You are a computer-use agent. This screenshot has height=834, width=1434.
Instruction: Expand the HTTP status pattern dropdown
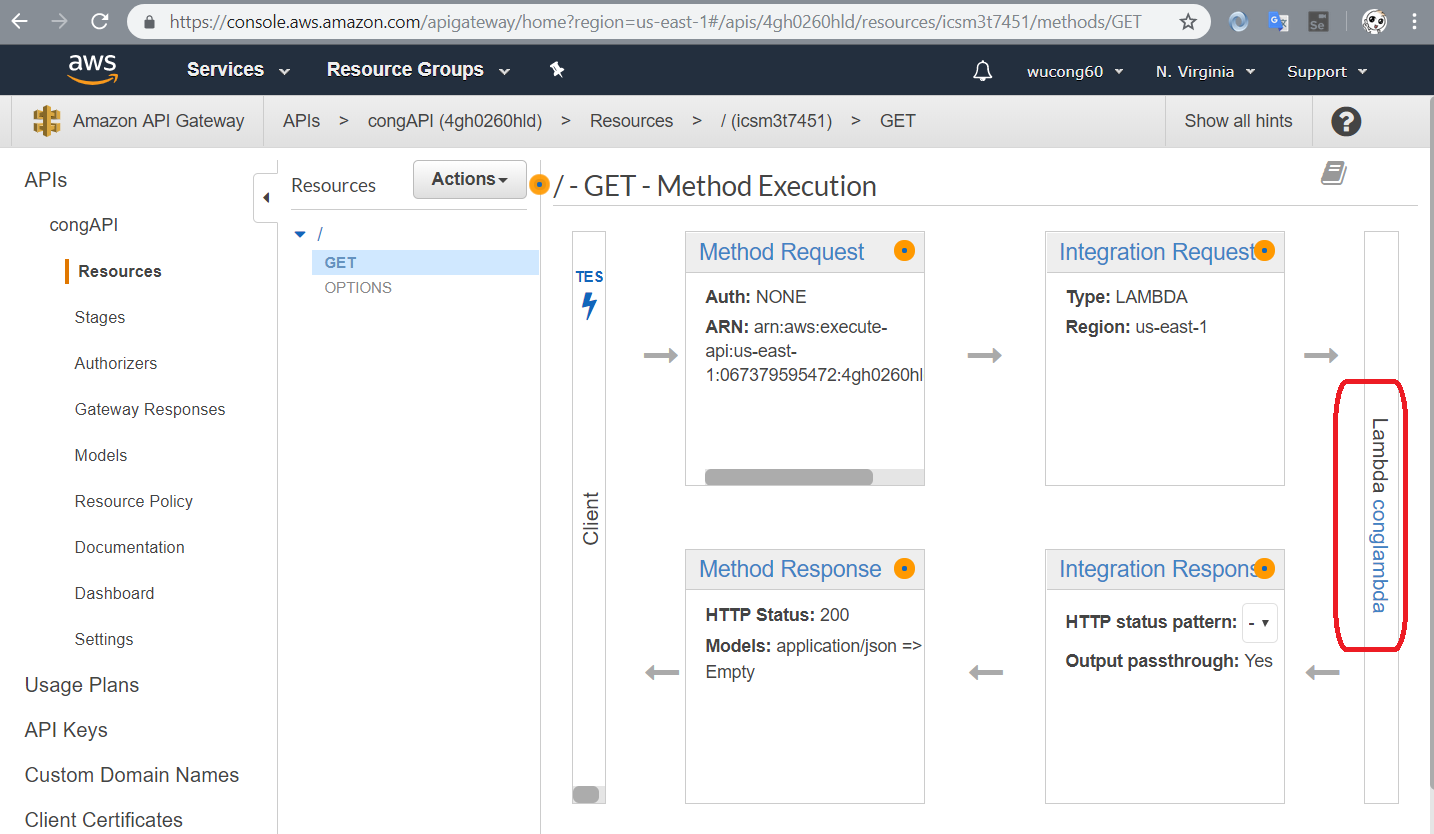click(1259, 623)
